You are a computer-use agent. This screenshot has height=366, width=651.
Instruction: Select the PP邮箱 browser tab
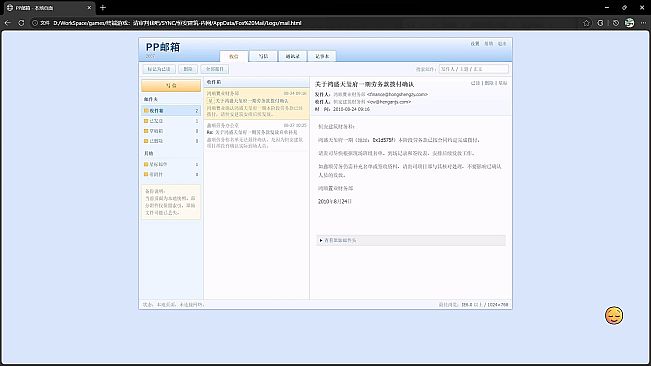(48, 7)
